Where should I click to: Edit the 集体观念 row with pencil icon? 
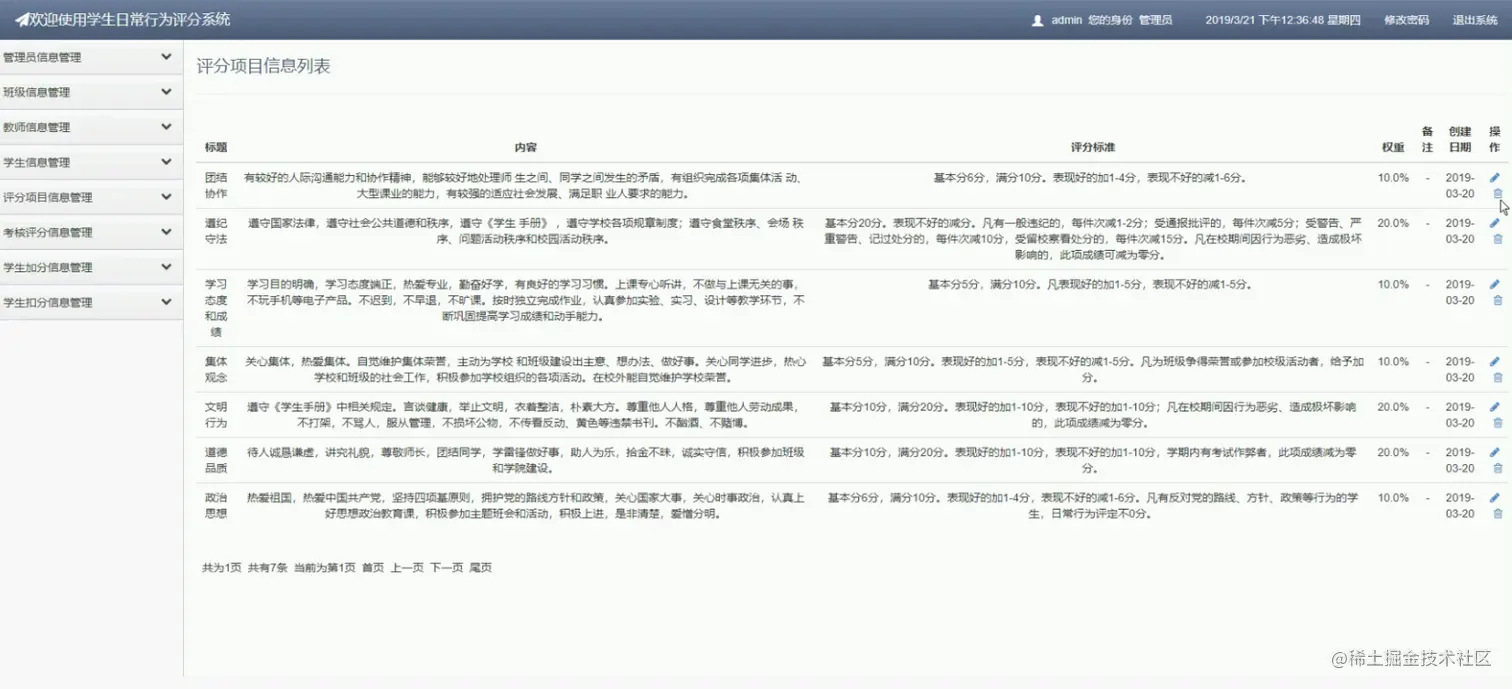click(x=1495, y=362)
